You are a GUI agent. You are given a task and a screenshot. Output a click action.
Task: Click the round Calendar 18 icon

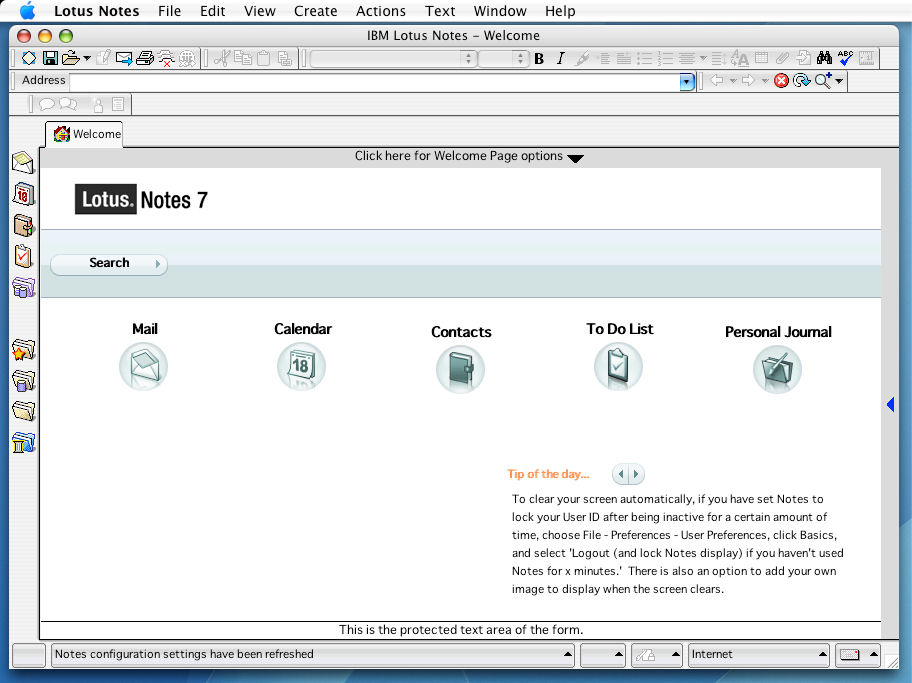point(301,367)
